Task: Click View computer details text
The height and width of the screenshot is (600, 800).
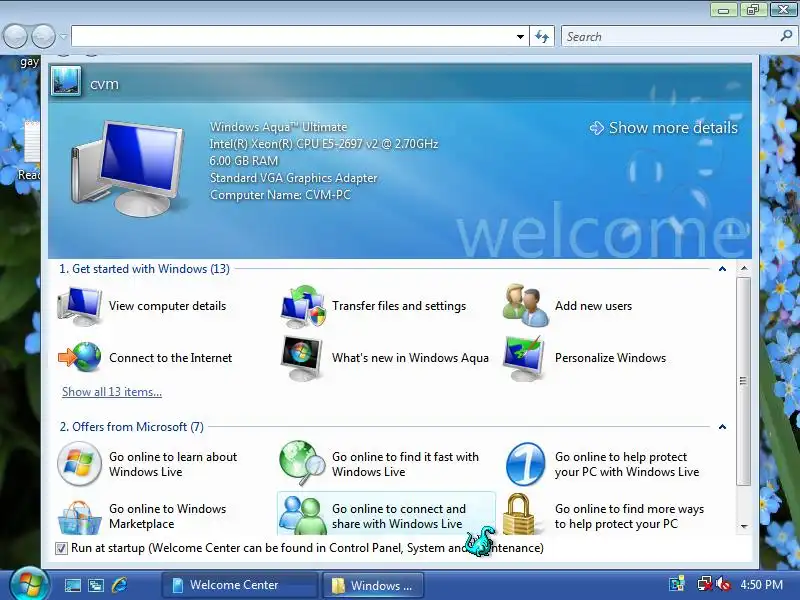Action: [x=167, y=306]
